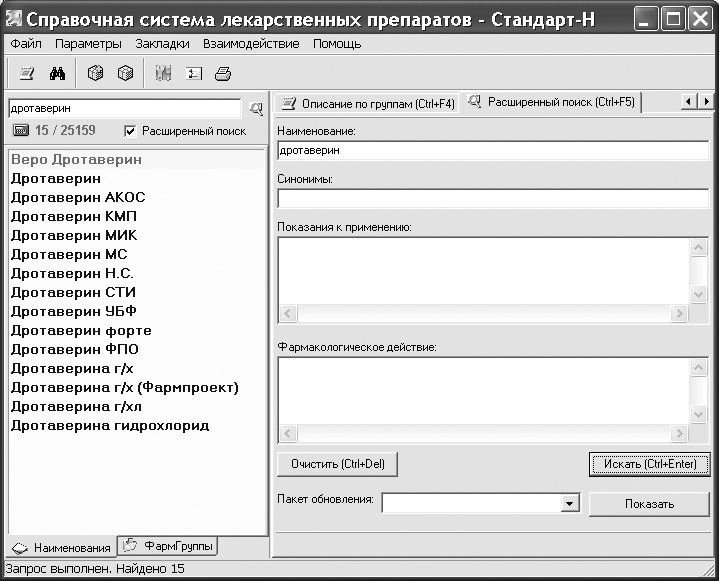Click the first package box toolbar icon
Viewport: 719px width, 581px height.
tap(95, 73)
